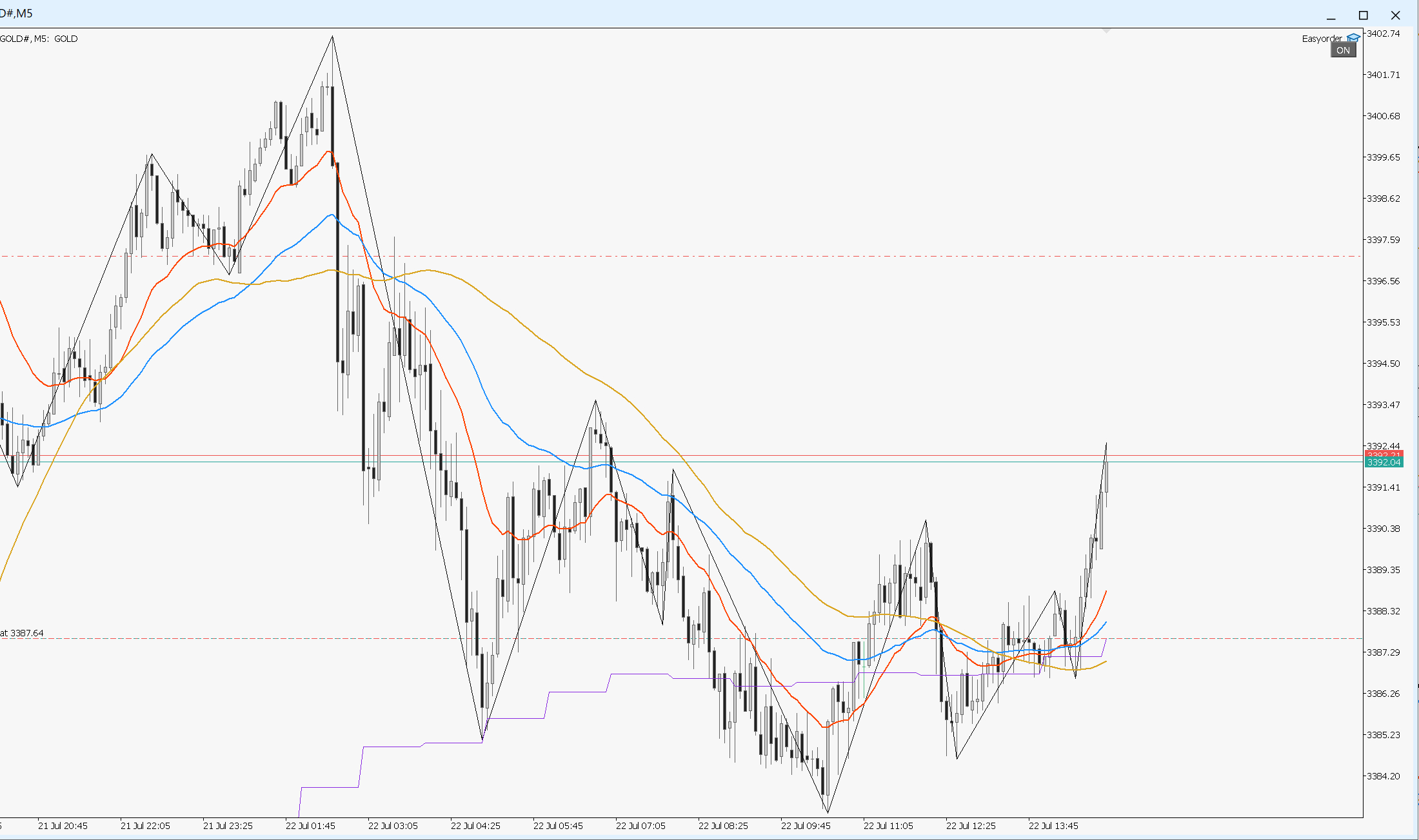Click the green 3392.04 price tag
Viewport: 1419px width, 840px height.
[x=1384, y=462]
